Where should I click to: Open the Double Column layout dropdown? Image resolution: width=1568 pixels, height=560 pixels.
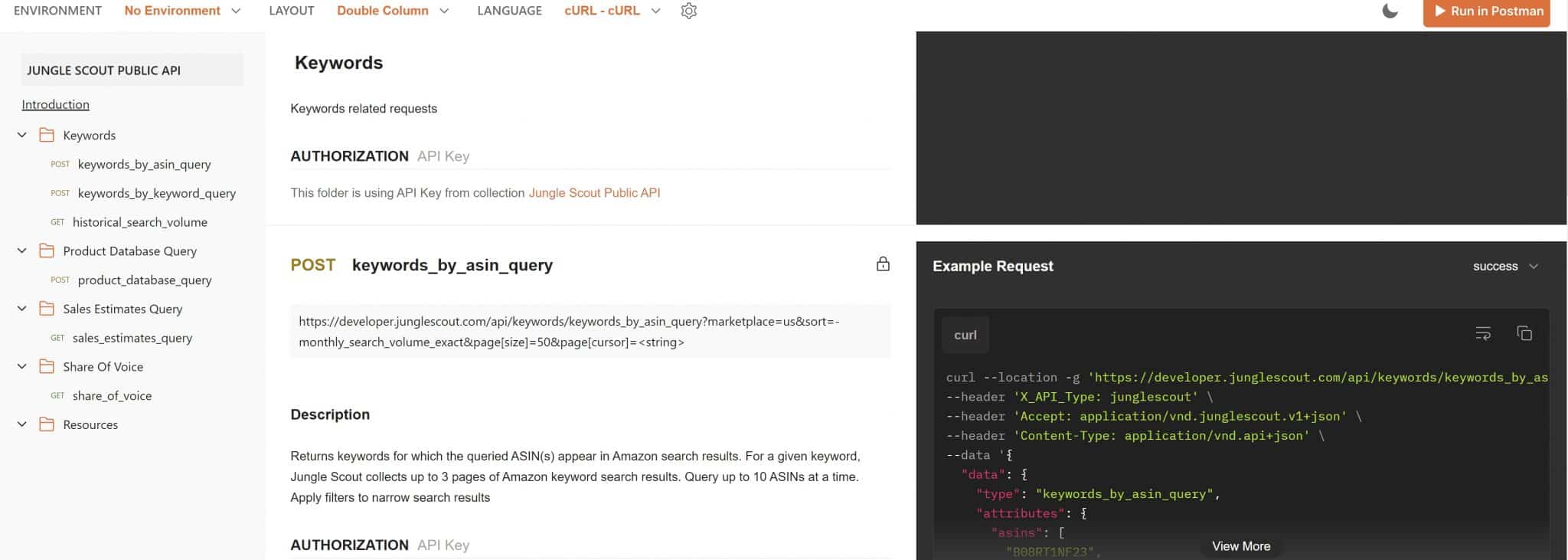[x=393, y=11]
